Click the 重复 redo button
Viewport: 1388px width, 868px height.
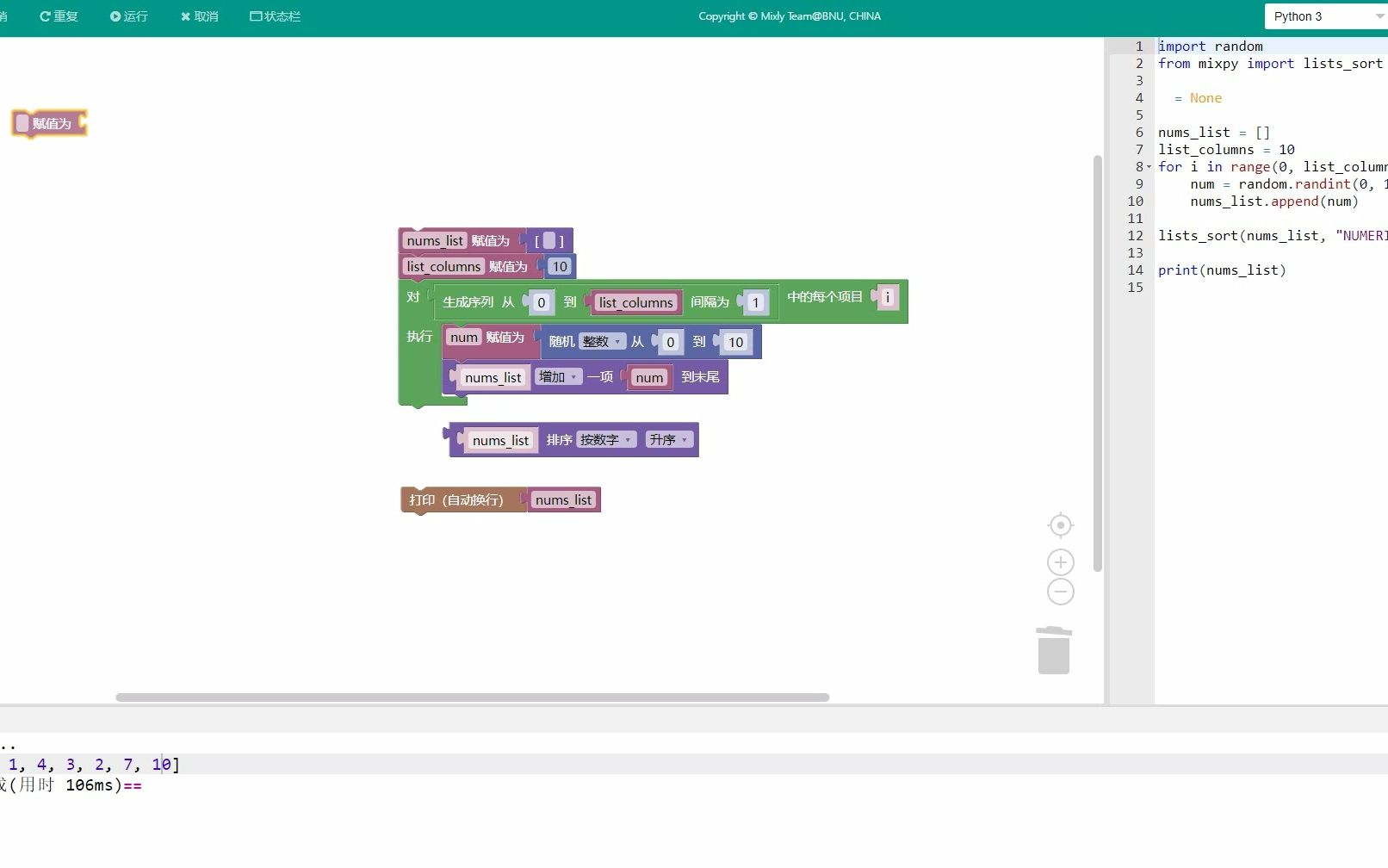coord(59,16)
